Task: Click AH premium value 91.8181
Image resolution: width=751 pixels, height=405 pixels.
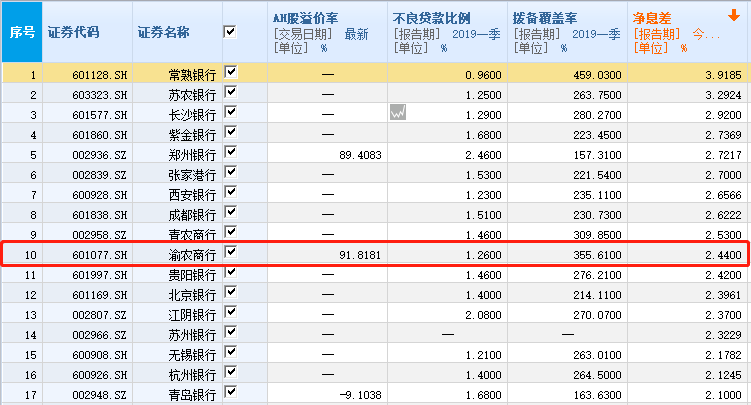Action: coord(360,255)
